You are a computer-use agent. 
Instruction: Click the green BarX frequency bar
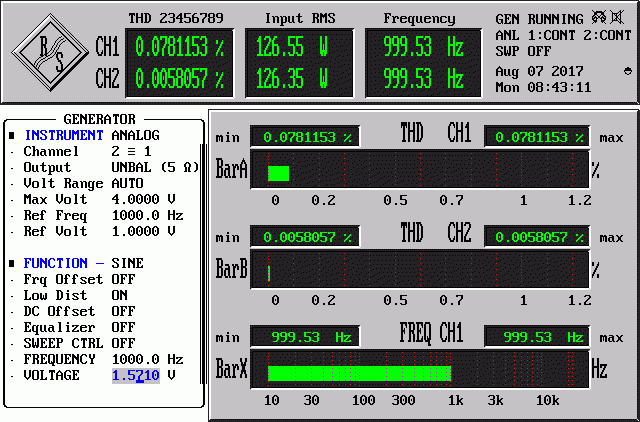(x=359, y=373)
